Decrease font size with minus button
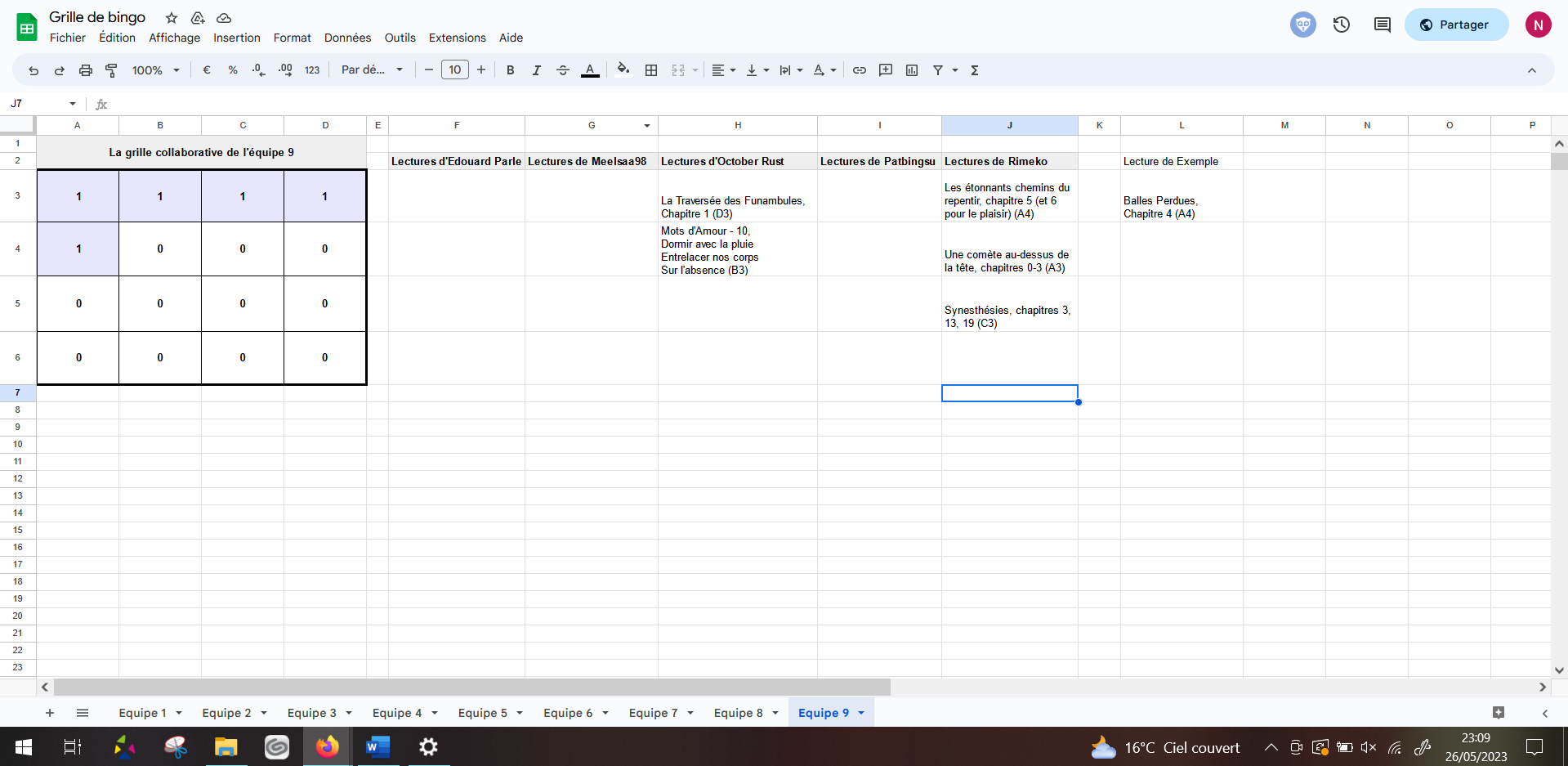Viewport: 1568px width, 766px height. 429,70
